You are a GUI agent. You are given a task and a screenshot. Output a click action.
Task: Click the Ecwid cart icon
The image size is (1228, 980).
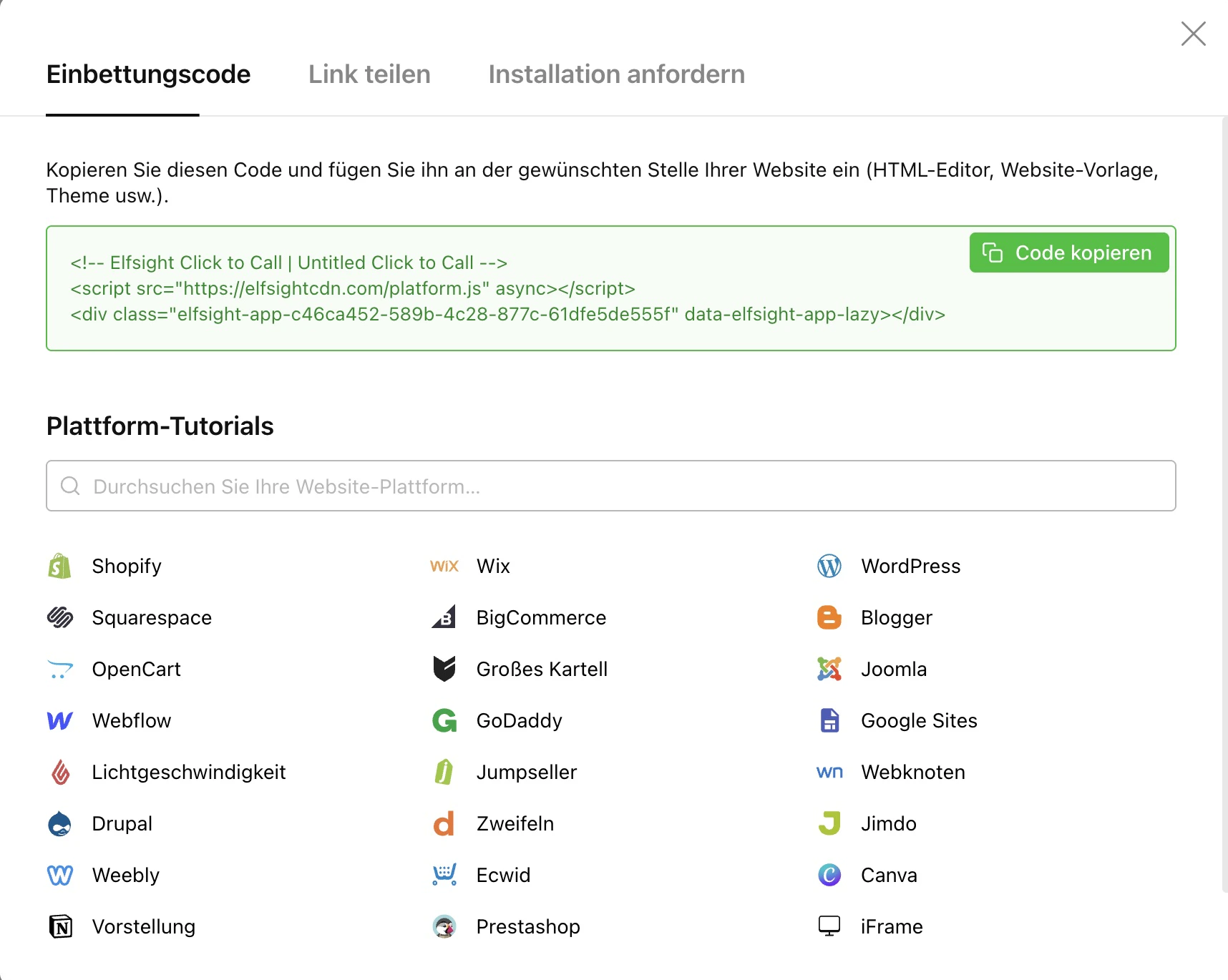tap(444, 875)
